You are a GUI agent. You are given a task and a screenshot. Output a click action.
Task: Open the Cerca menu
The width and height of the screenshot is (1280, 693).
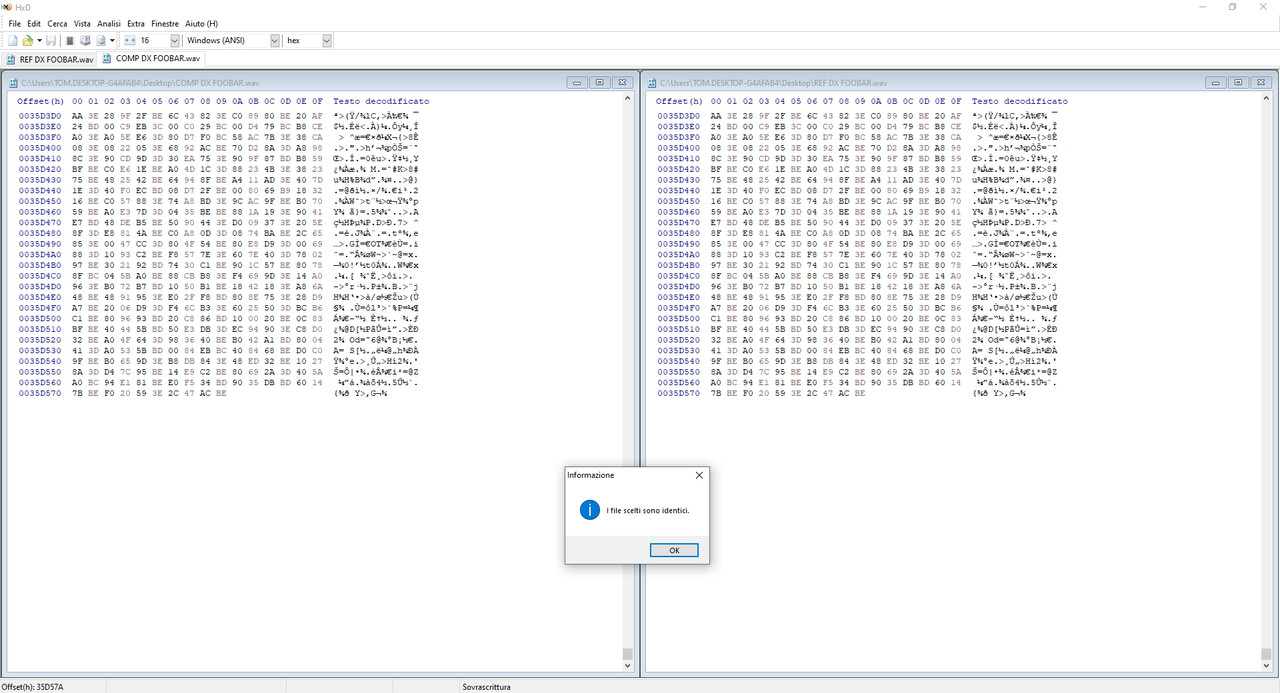pos(57,23)
